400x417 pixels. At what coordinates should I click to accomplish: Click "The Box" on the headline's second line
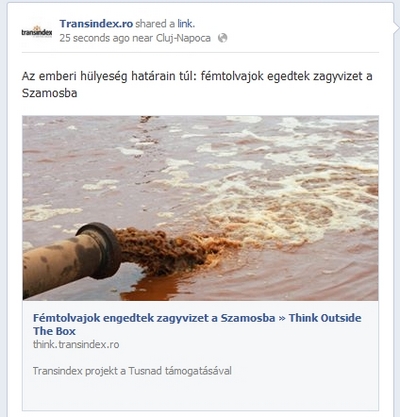pyautogui.click(x=54, y=331)
